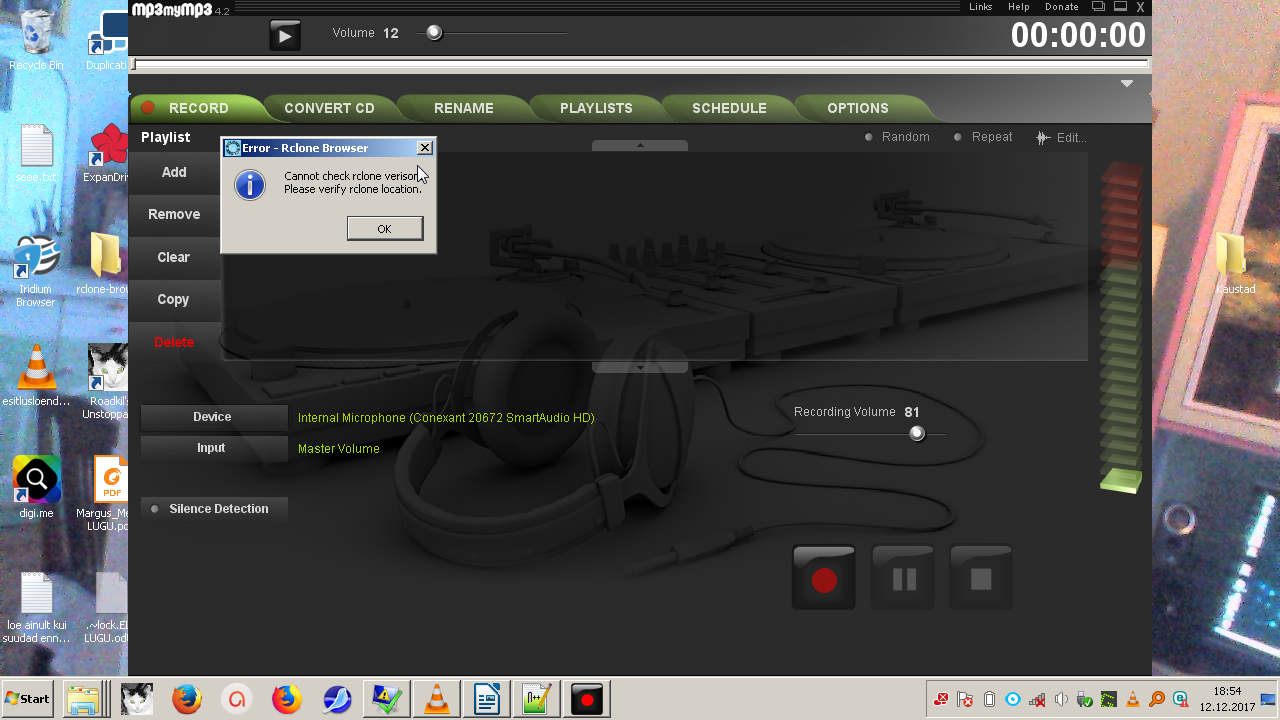Choose Master Volume input entry
The image size is (1280, 720).
tap(339, 449)
